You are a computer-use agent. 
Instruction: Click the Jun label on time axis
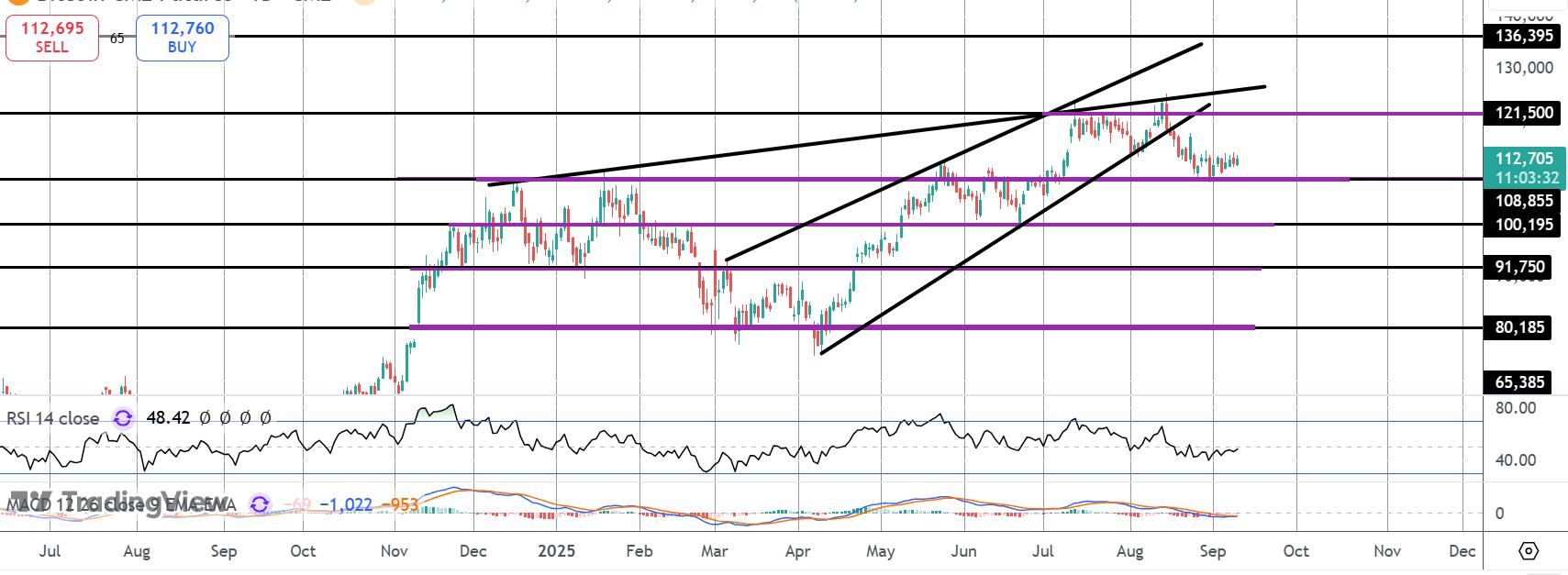(963, 551)
